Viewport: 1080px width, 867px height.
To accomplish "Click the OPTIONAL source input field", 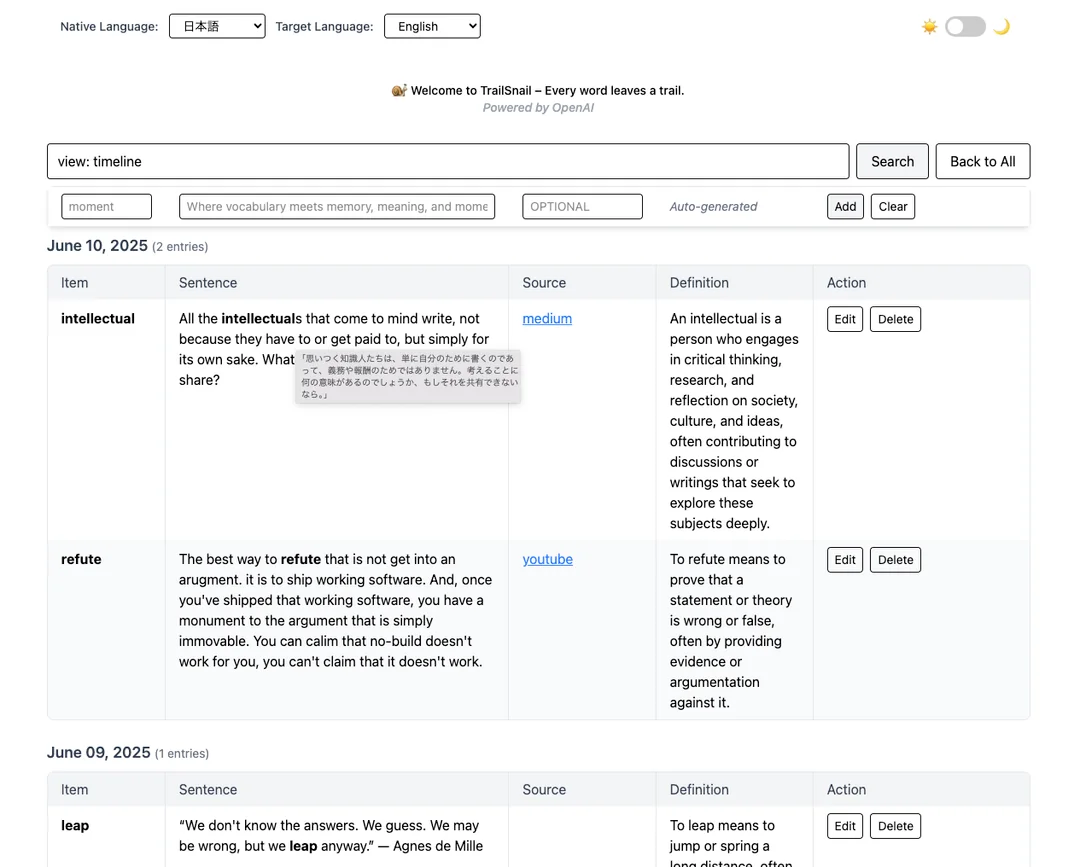I will [x=582, y=207].
